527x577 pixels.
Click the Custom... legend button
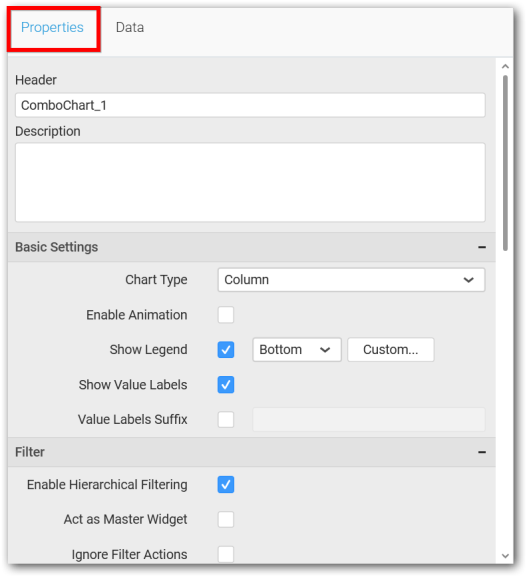[x=390, y=350]
